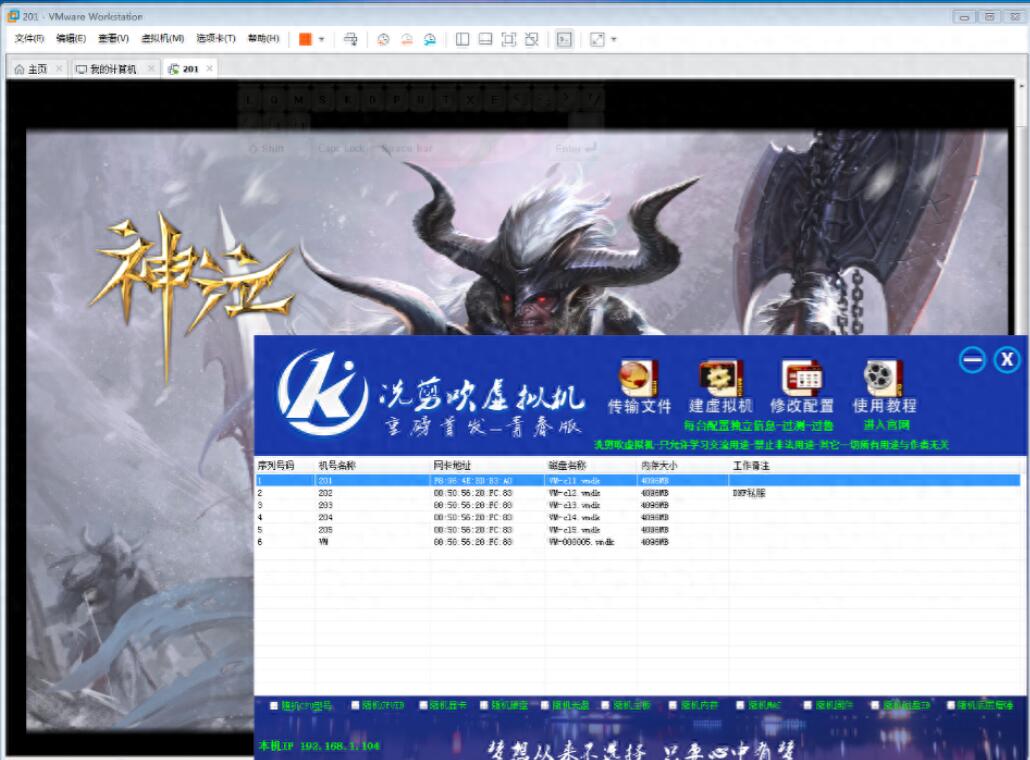This screenshot has width=1030, height=760.
Task: Open the 编辑(E) menu
Action: 71,39
